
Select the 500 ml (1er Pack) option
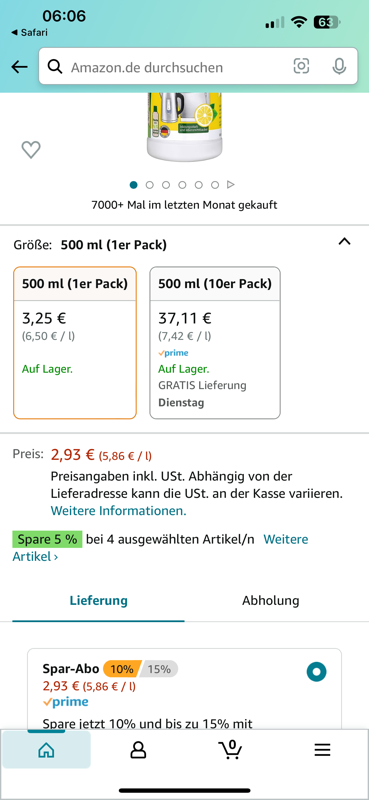75,343
